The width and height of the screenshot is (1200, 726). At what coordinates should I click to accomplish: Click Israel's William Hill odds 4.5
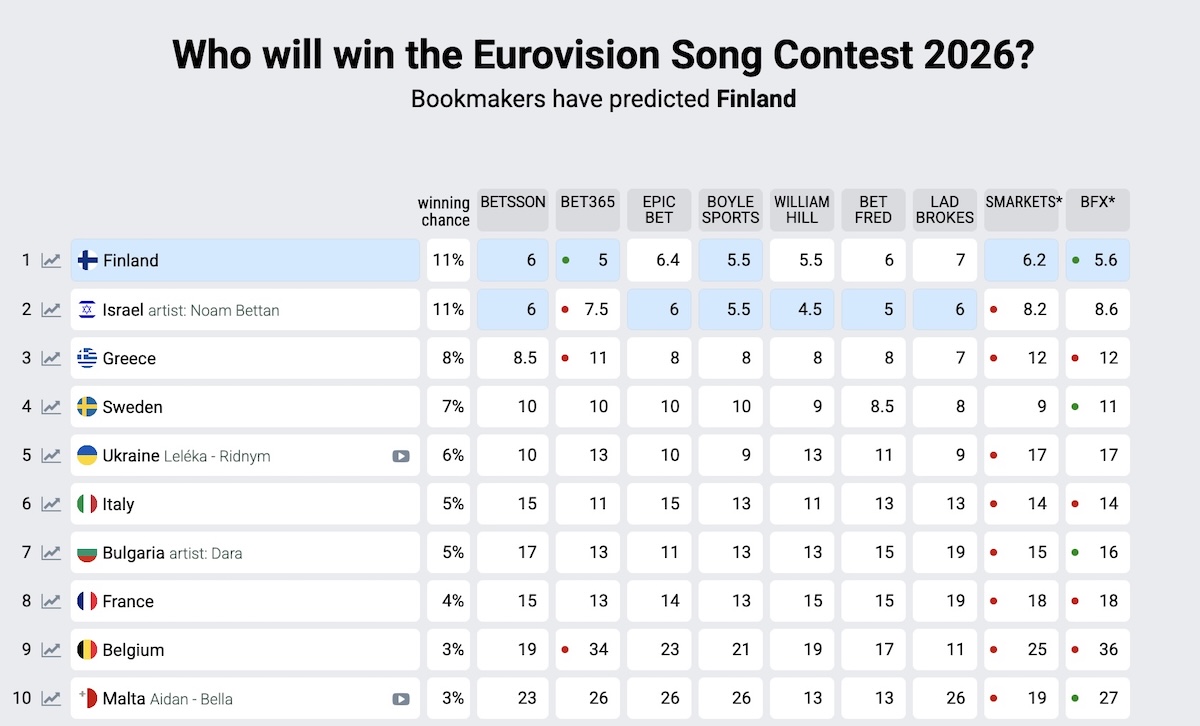point(802,310)
